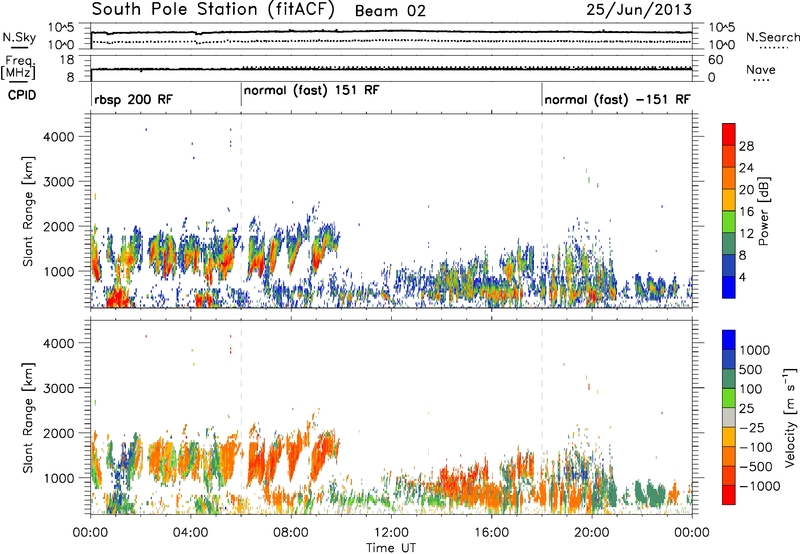Click the '12:00' time axis label
This screenshot has height=554, width=800.
coord(391,533)
